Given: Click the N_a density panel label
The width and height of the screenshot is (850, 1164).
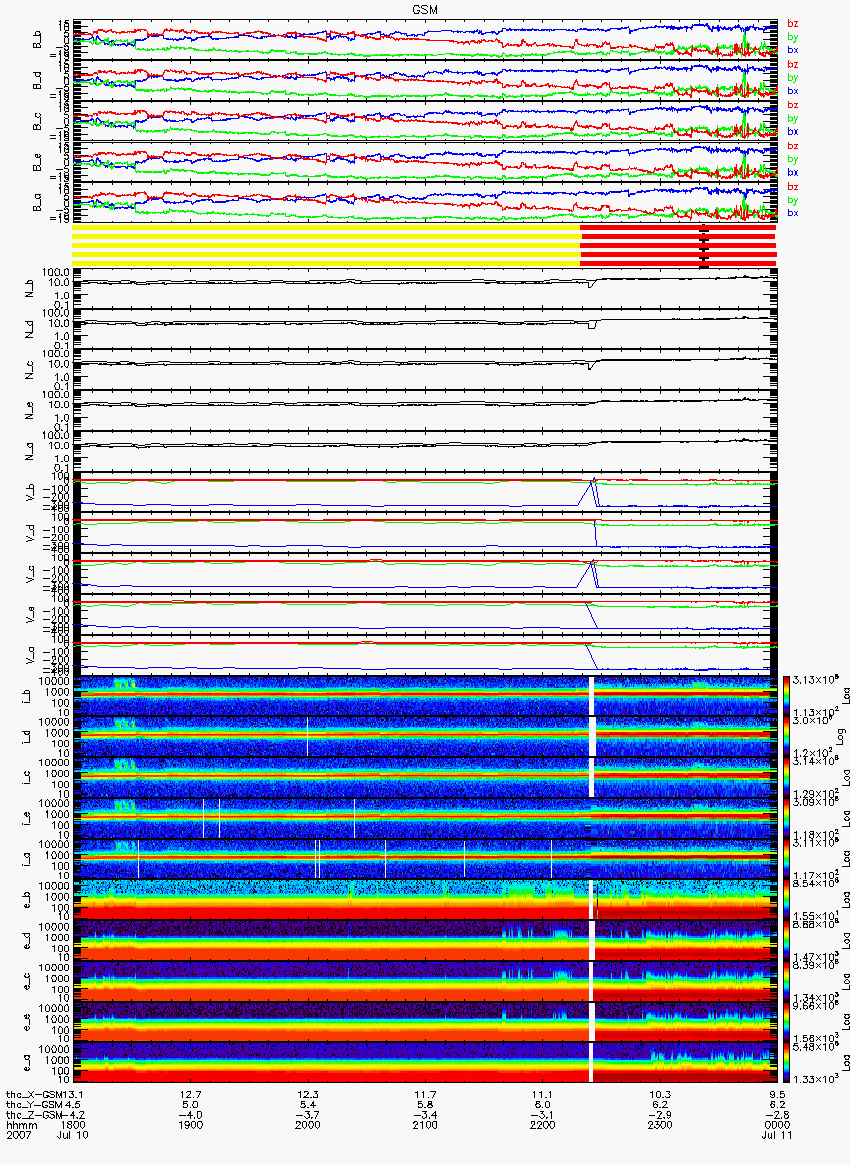Looking at the screenshot, I should (x=30, y=452).
